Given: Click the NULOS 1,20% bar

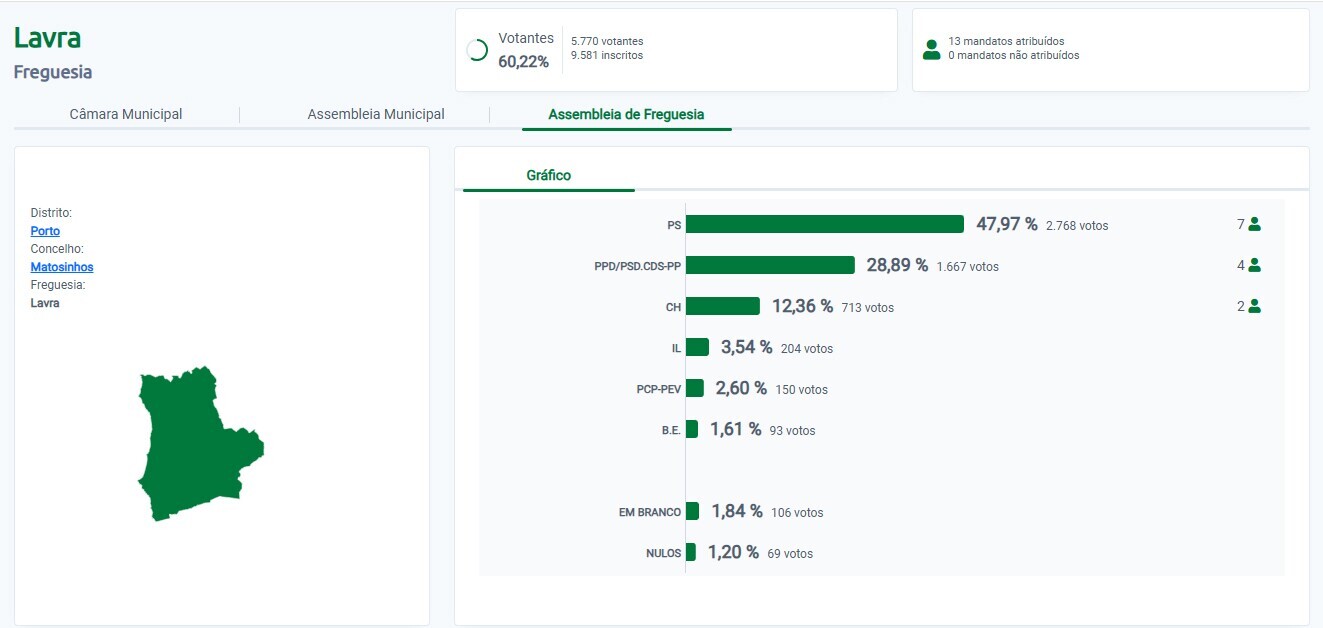Looking at the screenshot, I should pyautogui.click(x=691, y=552).
